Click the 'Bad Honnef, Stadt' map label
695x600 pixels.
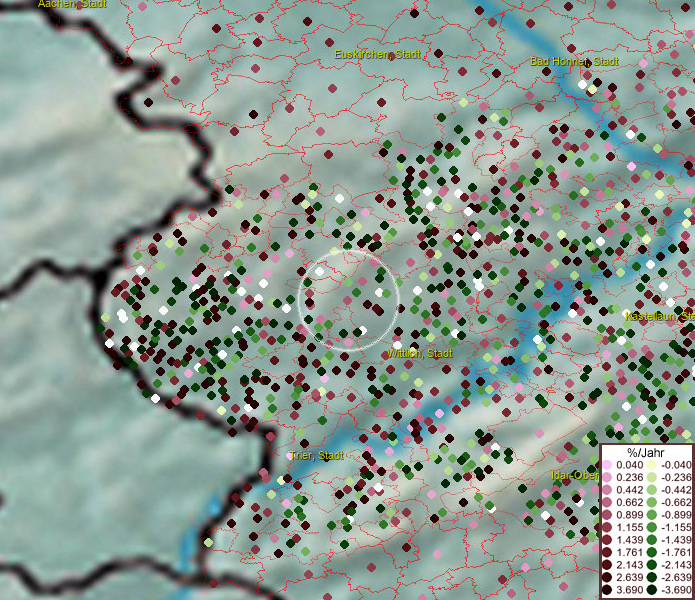(574, 61)
